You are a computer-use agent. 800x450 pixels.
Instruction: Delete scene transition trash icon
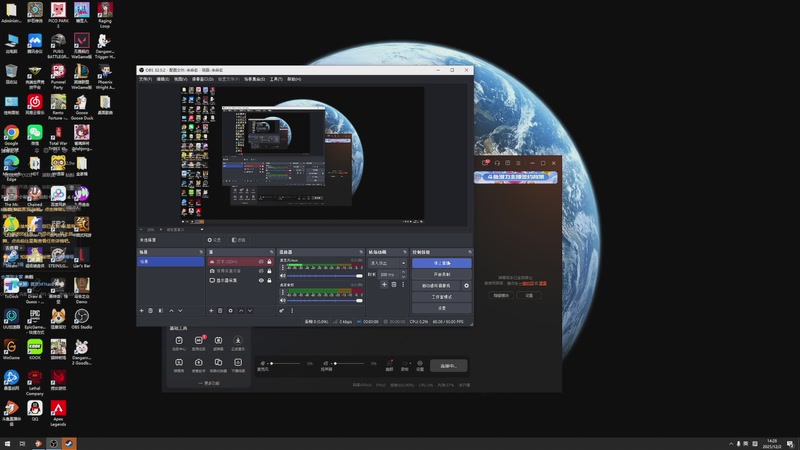(394, 285)
